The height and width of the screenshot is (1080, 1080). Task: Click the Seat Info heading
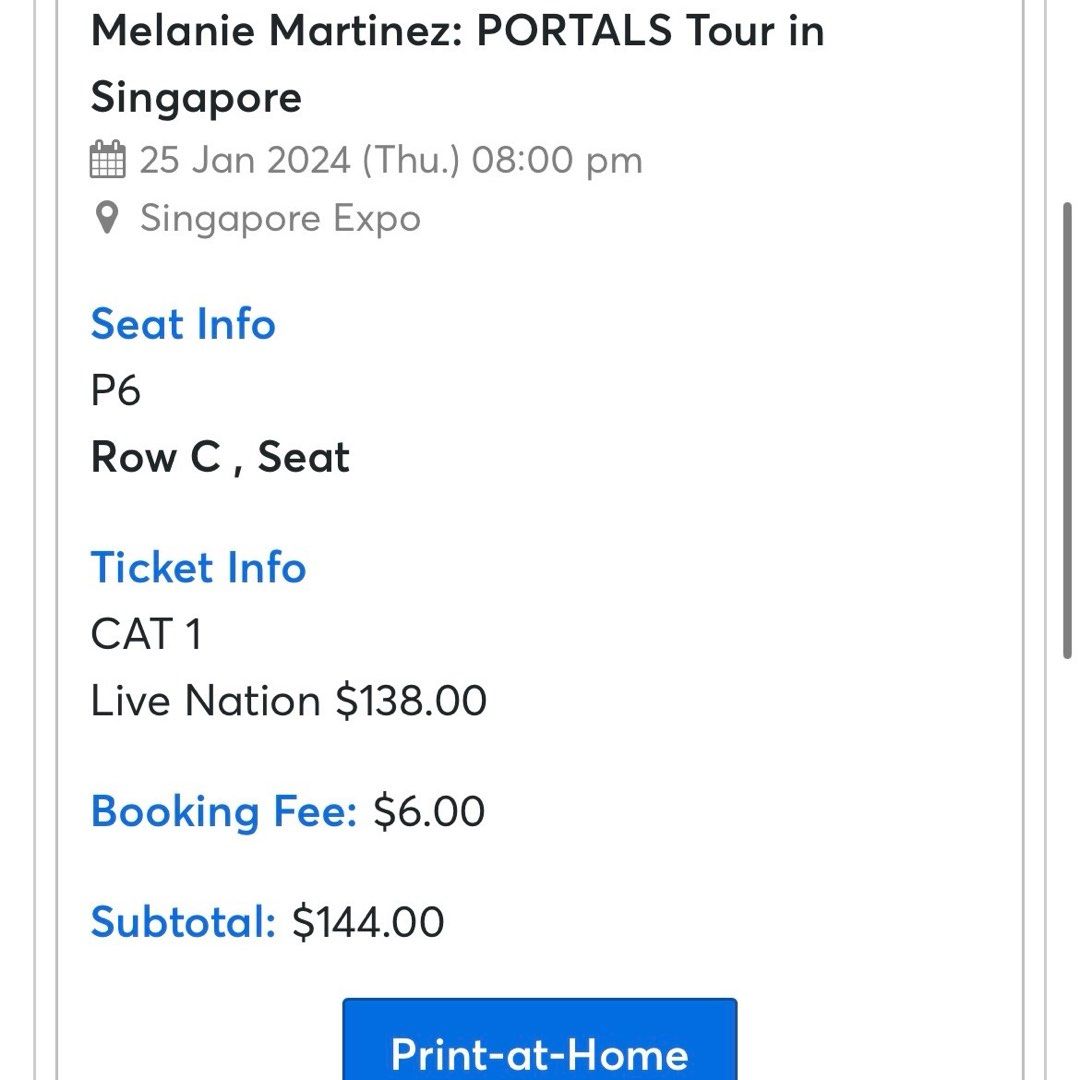tap(183, 324)
